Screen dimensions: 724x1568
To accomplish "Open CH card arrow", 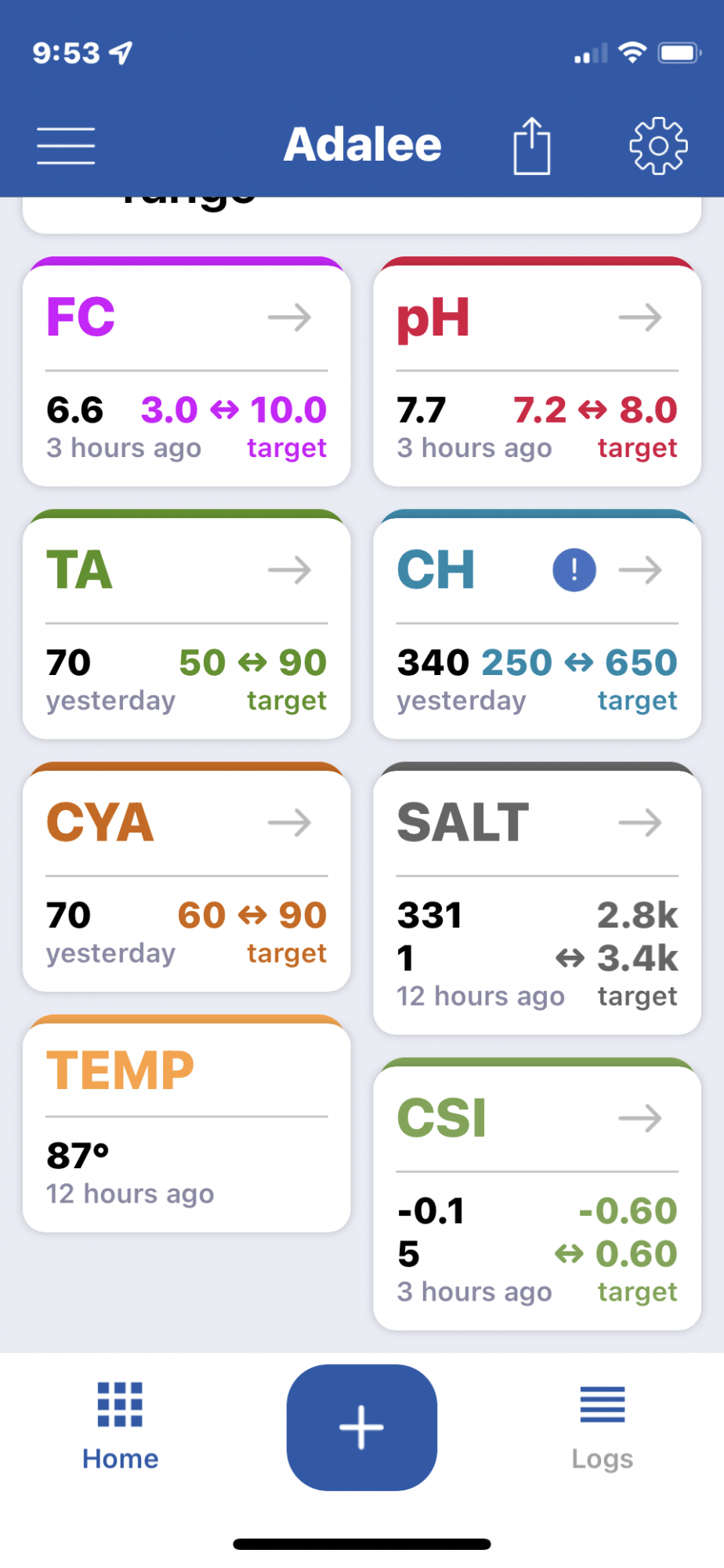I will tap(640, 570).
